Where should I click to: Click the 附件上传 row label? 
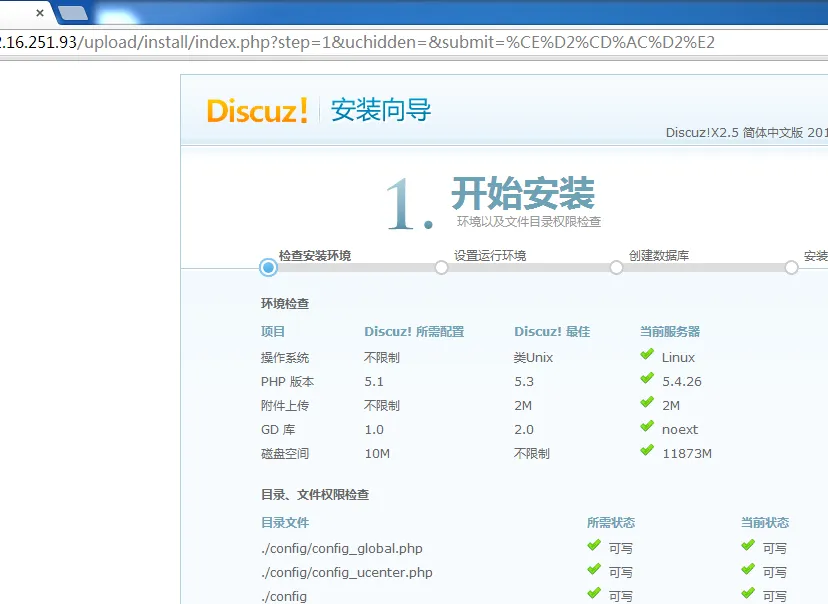[x=285, y=405]
